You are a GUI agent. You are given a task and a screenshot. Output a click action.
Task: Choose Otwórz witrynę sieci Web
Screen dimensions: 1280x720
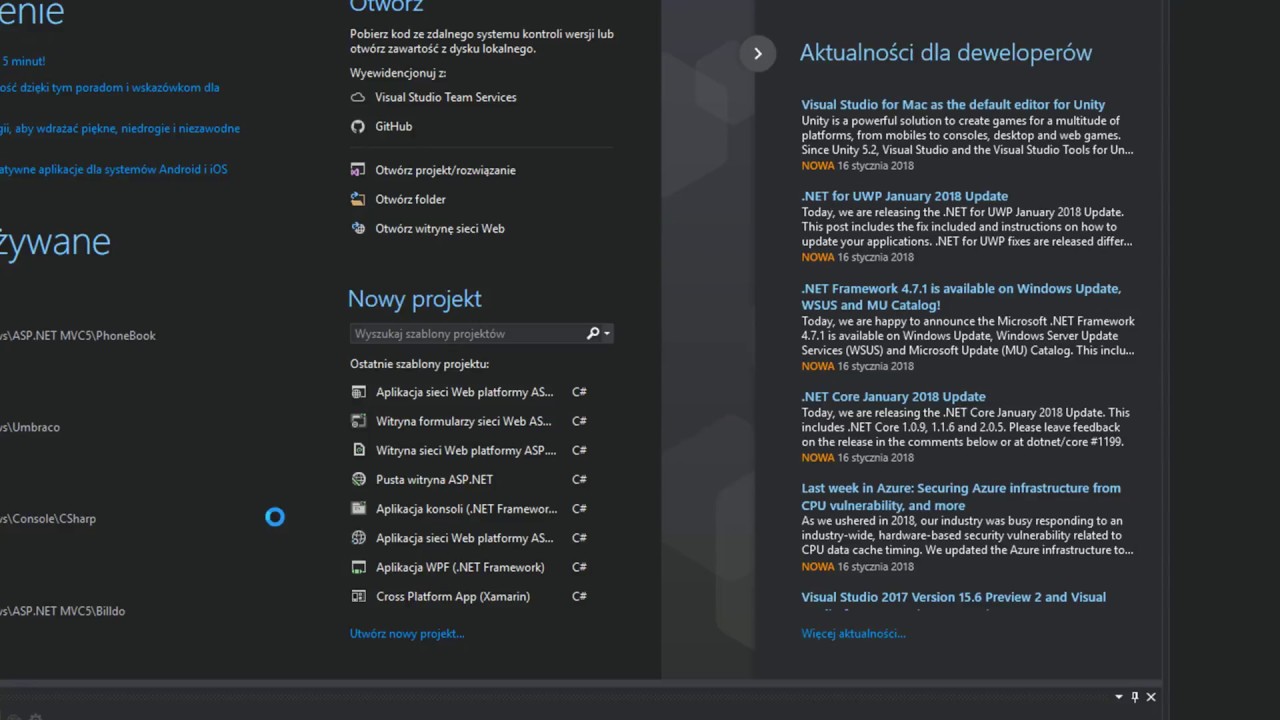pyautogui.click(x=440, y=228)
